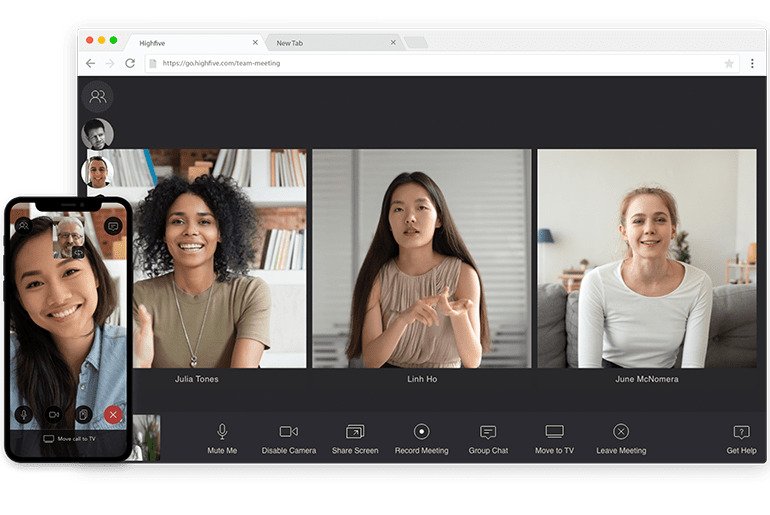This screenshot has height=515, width=770.
Task: Select second sidebar participant avatar
Action: click(97, 172)
